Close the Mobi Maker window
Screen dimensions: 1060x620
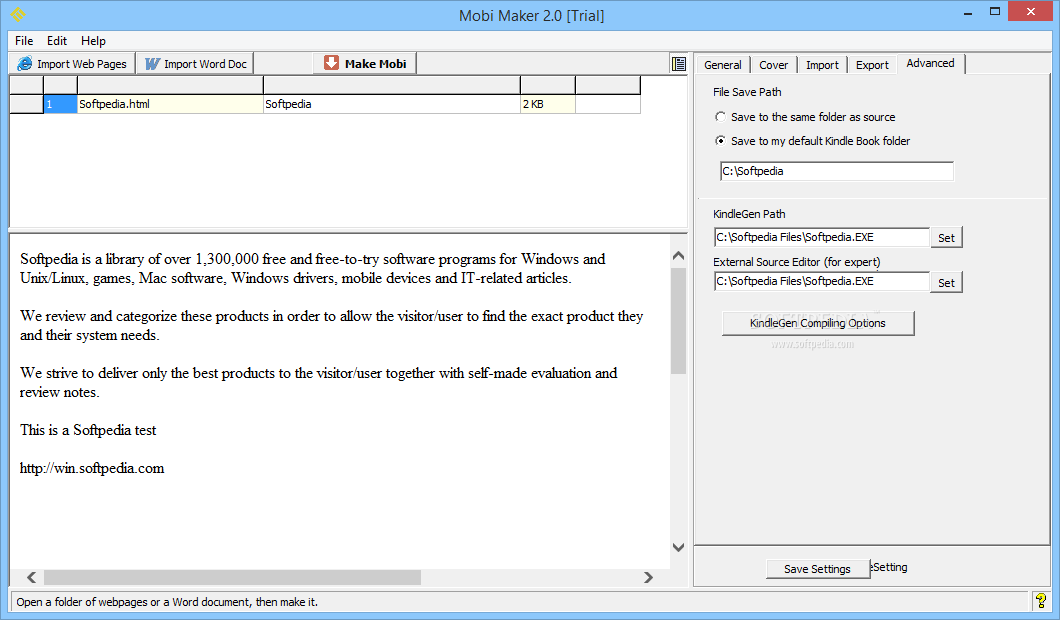(x=1031, y=11)
